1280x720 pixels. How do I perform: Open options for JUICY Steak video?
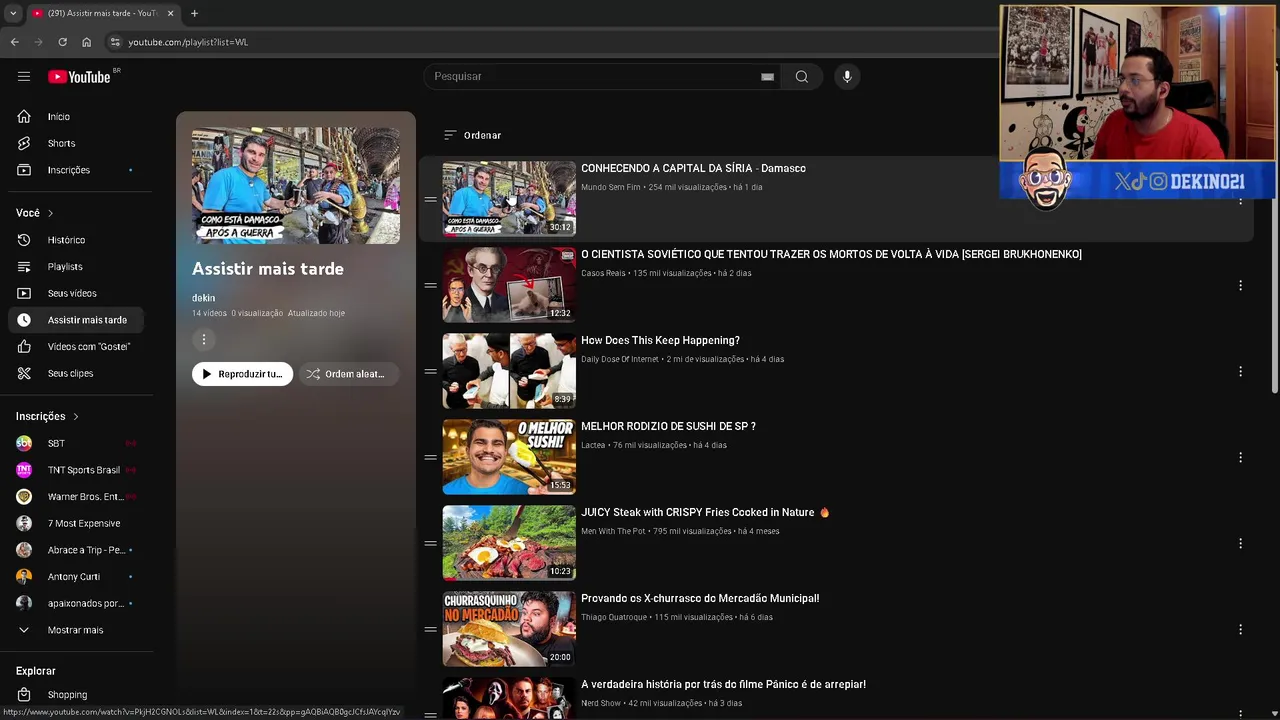[x=1240, y=544]
